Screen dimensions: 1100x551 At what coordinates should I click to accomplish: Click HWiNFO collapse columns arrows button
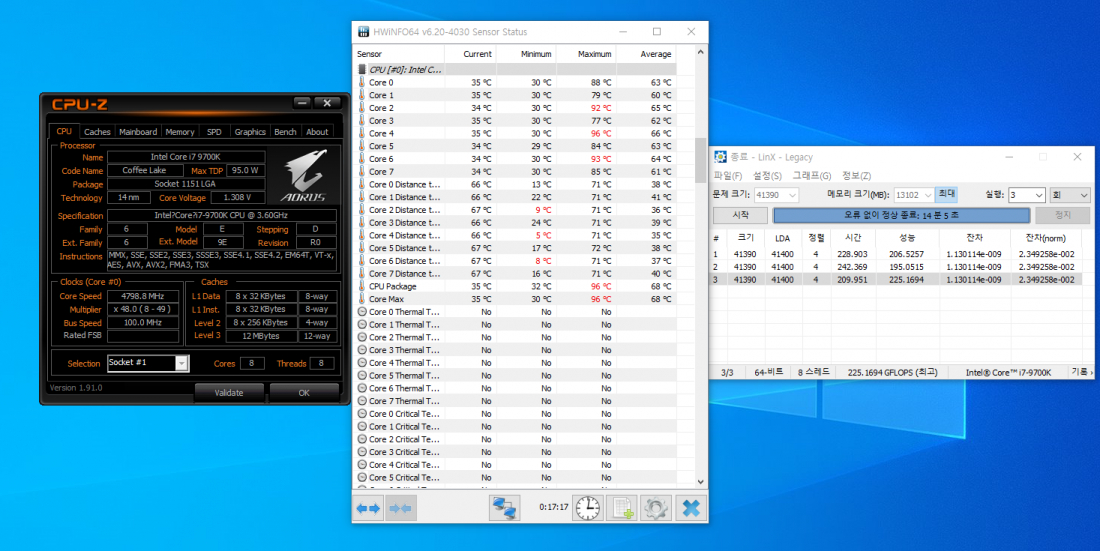tap(401, 507)
